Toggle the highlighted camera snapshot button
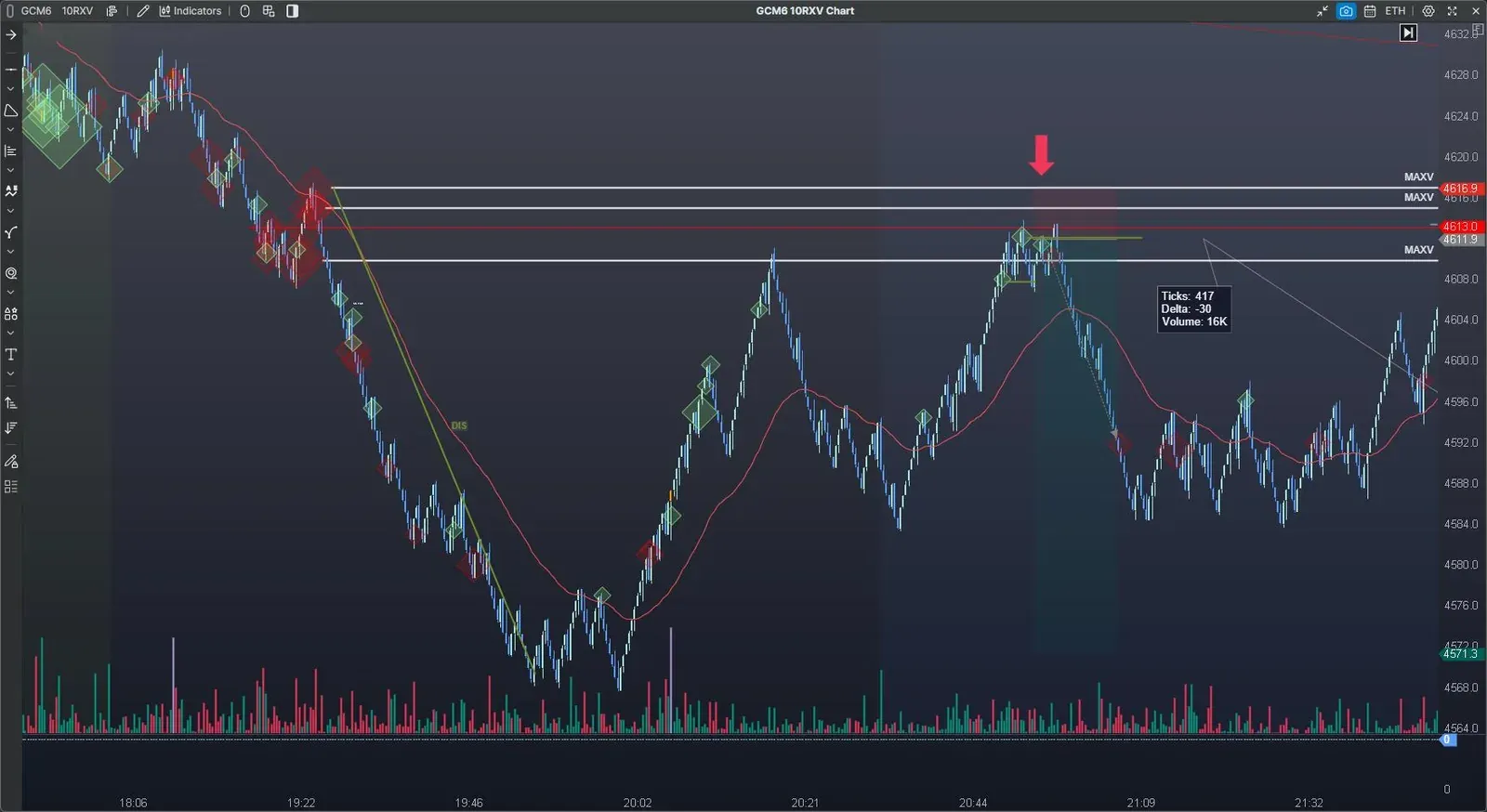 [x=1346, y=11]
